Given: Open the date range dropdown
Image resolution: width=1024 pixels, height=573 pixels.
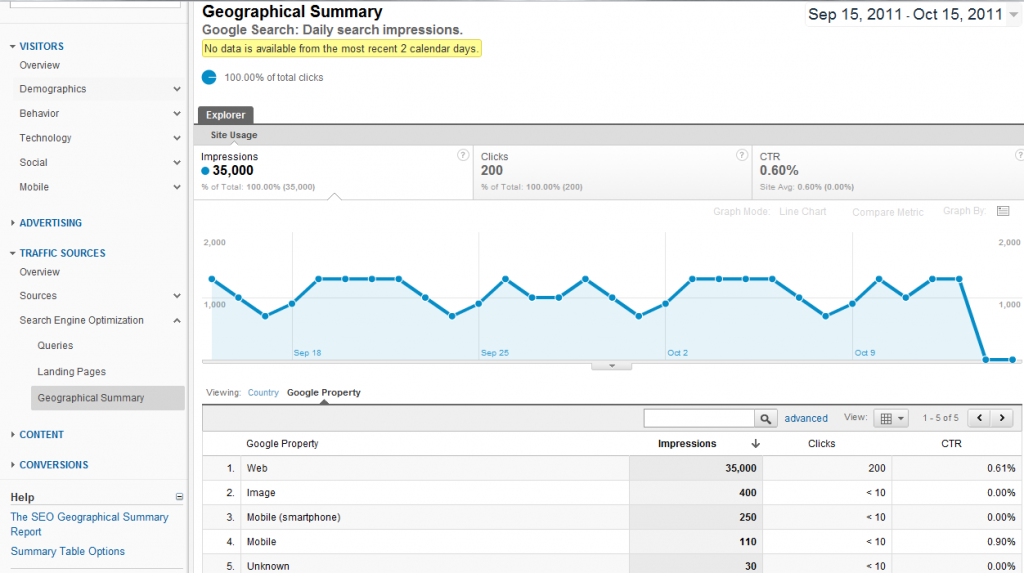Looking at the screenshot, I should pos(1014,14).
